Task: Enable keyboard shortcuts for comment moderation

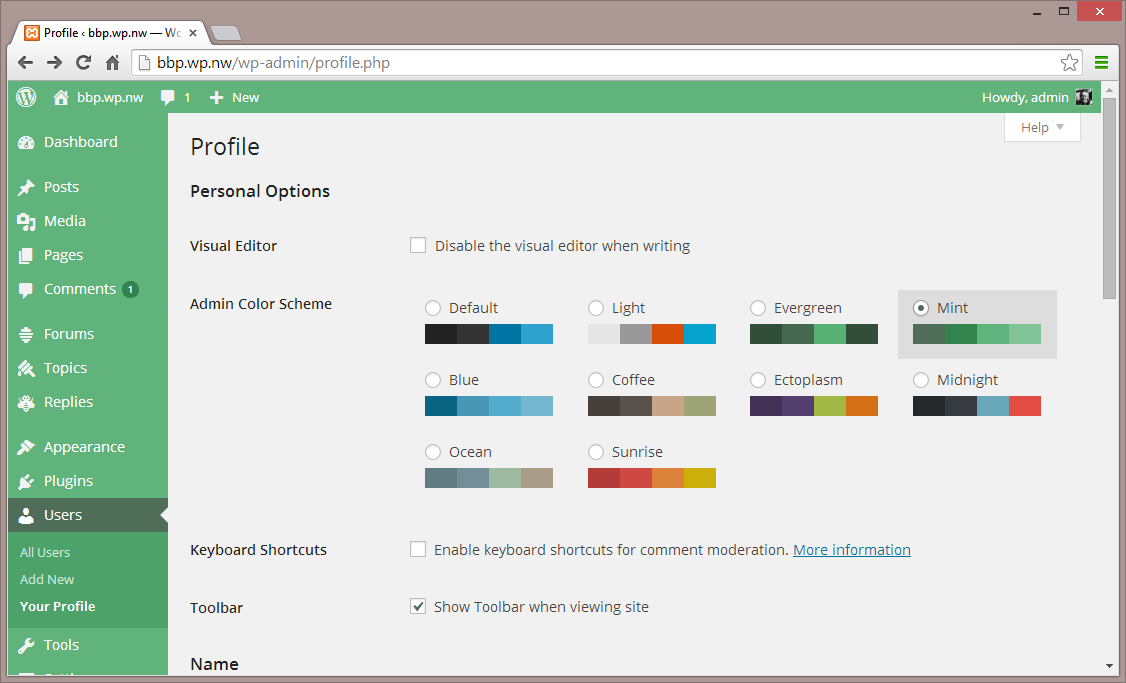Action: pos(418,550)
